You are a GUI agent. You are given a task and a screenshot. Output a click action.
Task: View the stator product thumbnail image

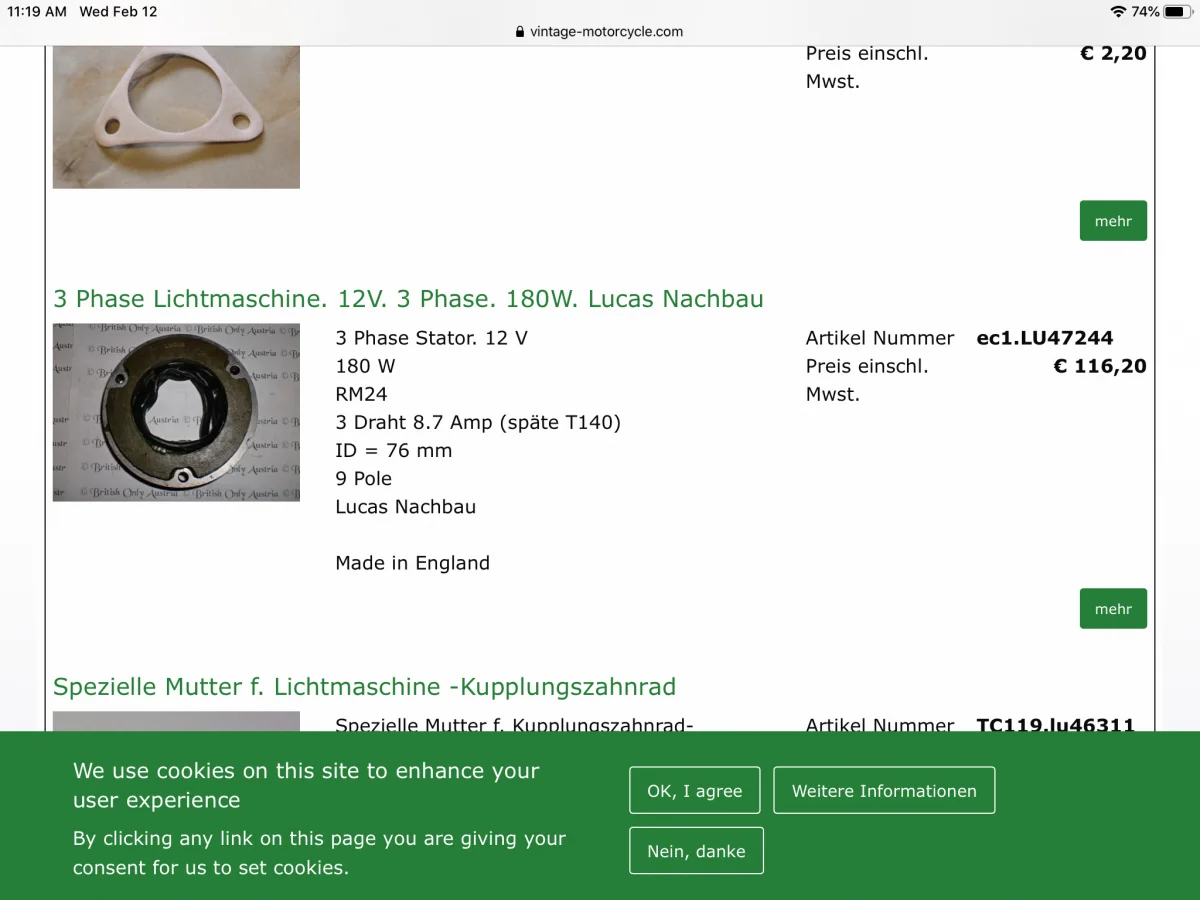(176, 412)
